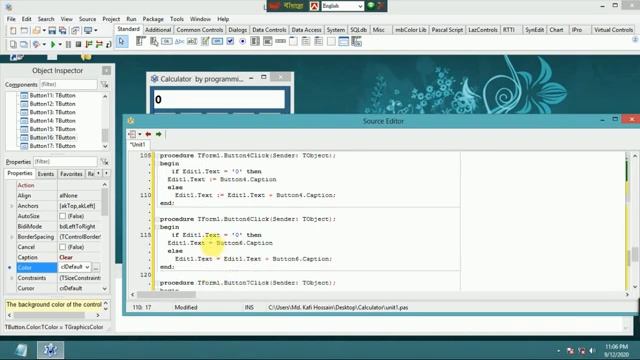Click the Color property ellipsis button

(x=96, y=267)
